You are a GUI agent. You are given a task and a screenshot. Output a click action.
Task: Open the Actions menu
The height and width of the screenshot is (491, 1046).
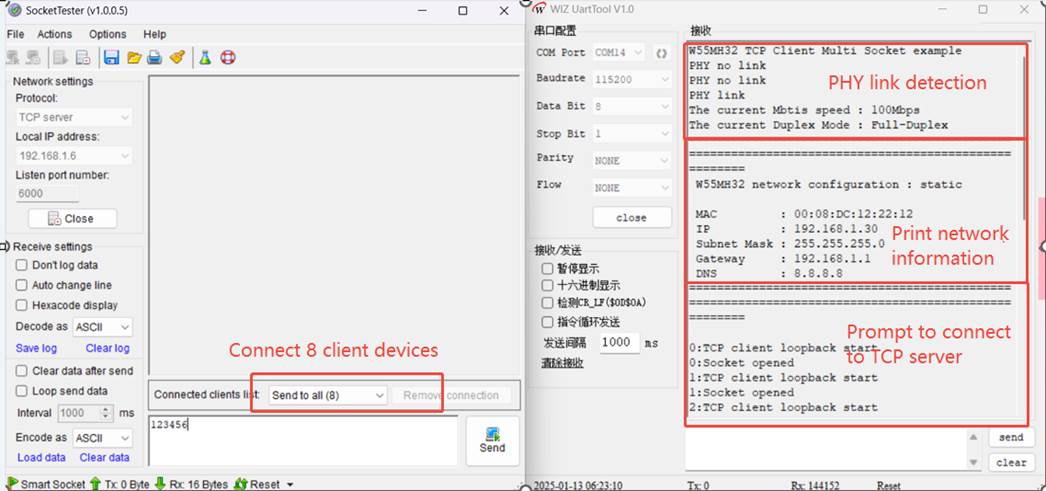point(55,34)
